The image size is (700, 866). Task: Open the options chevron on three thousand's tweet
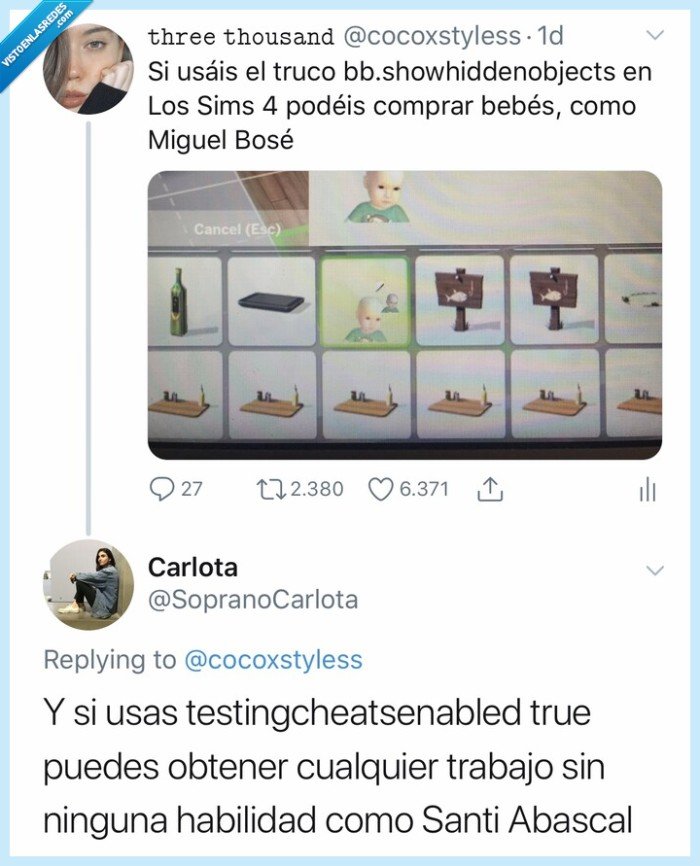click(656, 35)
